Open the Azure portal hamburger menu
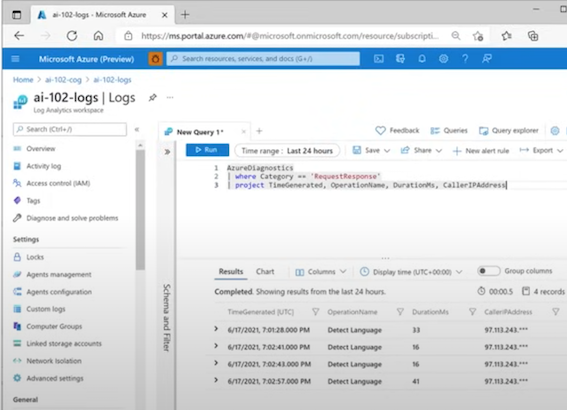 [15, 59]
